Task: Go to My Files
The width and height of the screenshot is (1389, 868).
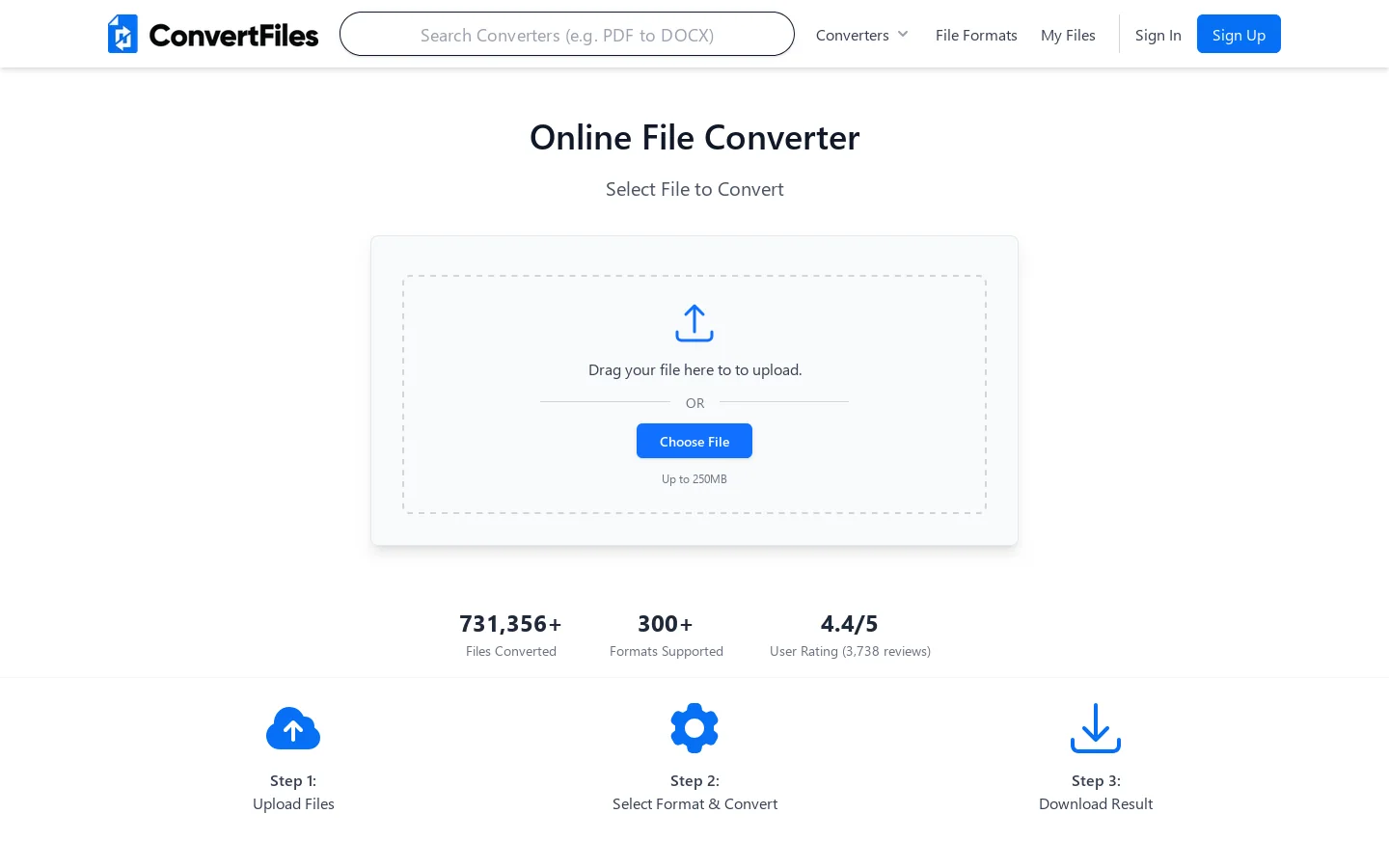Action: pyautogui.click(x=1068, y=35)
